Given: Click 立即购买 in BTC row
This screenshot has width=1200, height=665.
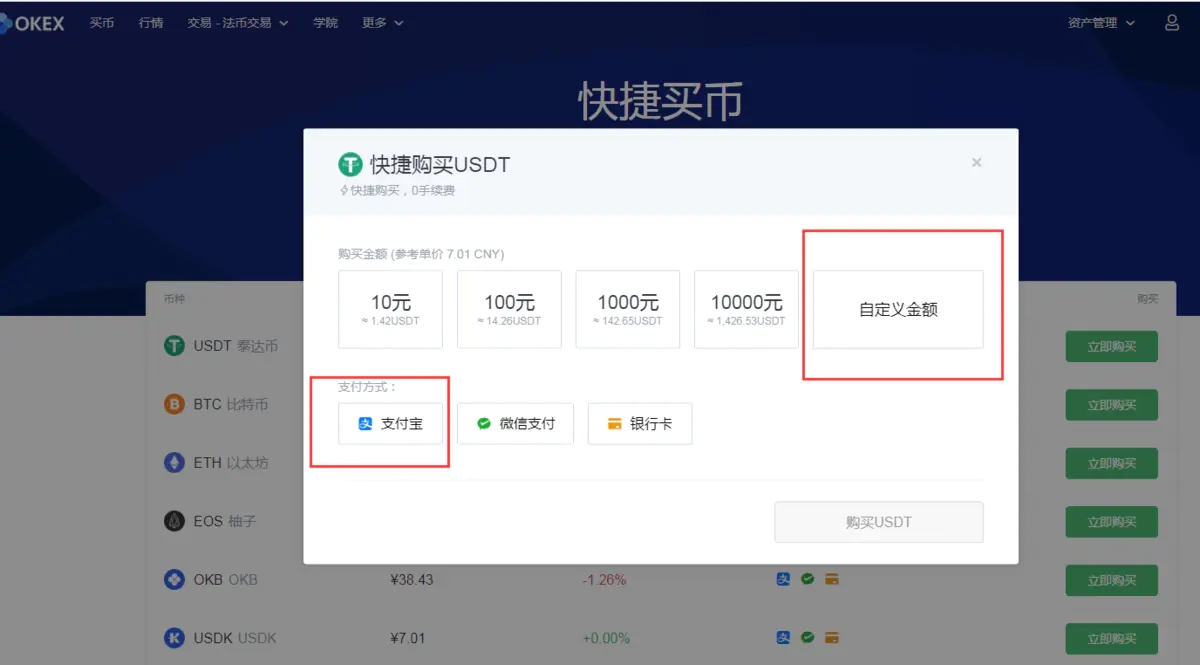Looking at the screenshot, I should tap(1112, 405).
